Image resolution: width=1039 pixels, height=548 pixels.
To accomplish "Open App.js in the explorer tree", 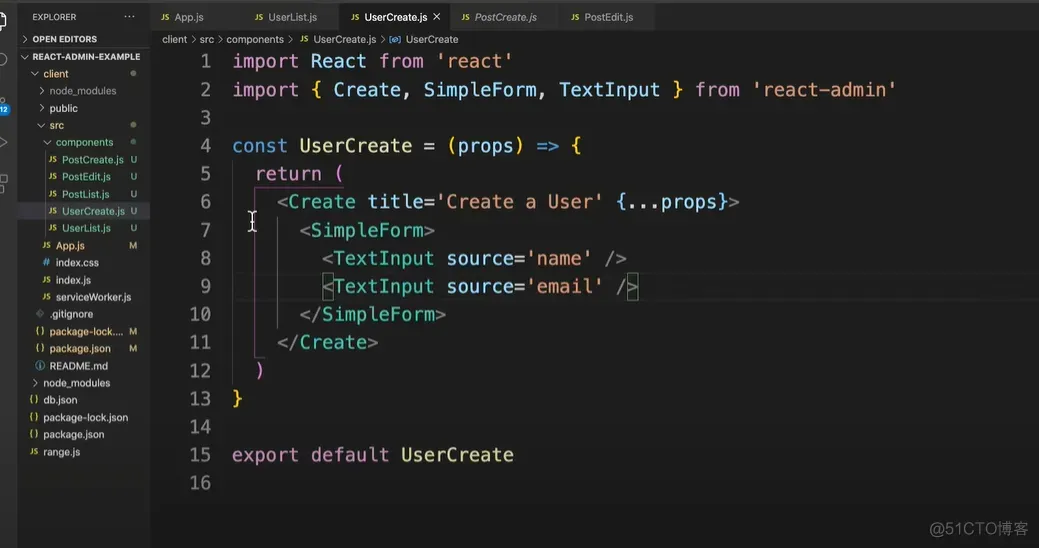I will [70, 246].
